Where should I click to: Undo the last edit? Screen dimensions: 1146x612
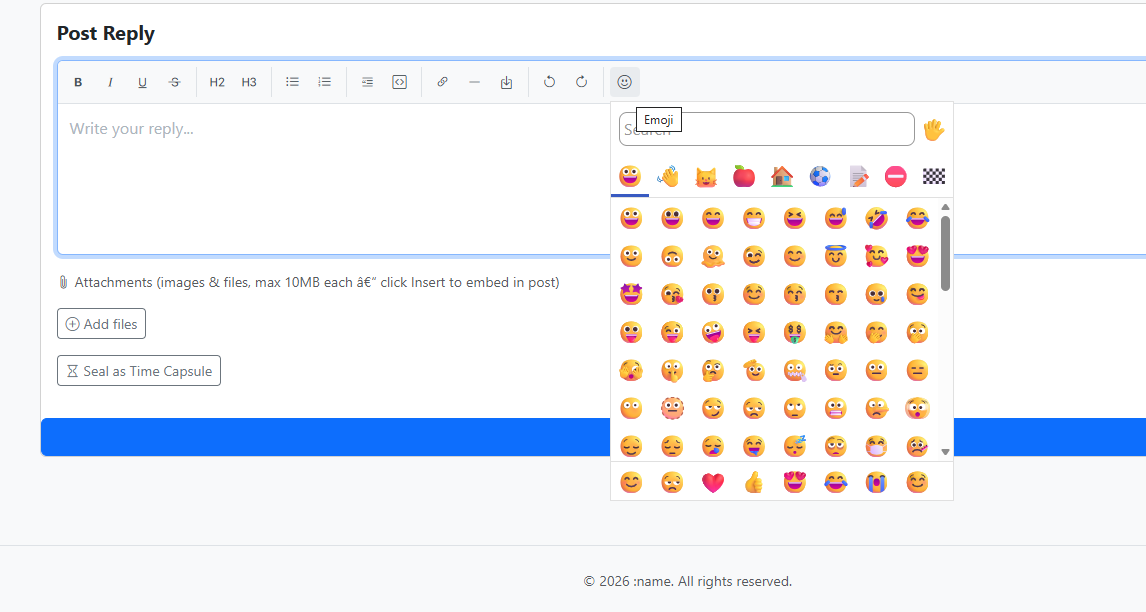[x=549, y=82]
